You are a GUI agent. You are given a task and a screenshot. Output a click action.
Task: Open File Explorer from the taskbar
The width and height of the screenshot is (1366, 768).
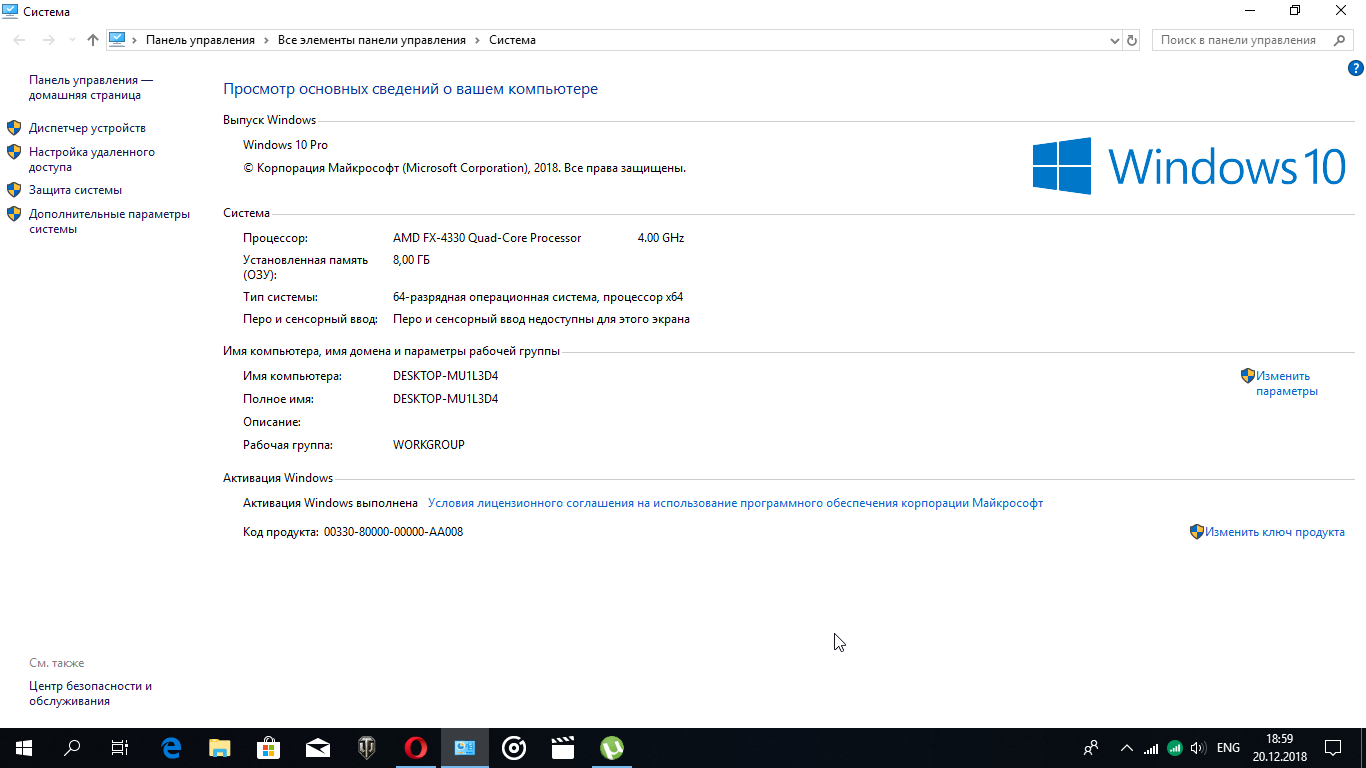[x=220, y=748]
